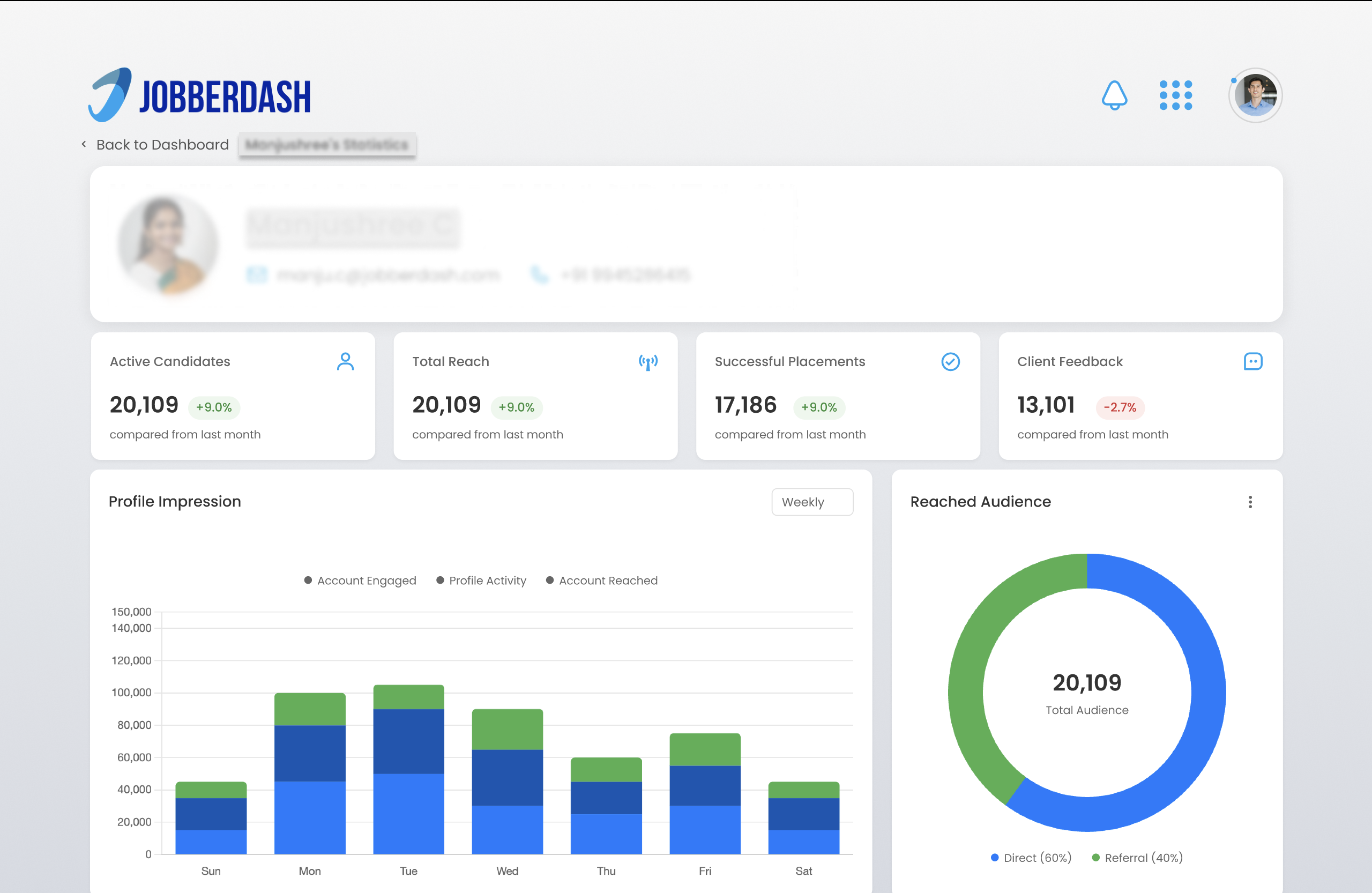Toggle Profile Activity legend series
1372x893 pixels.
pos(481,581)
